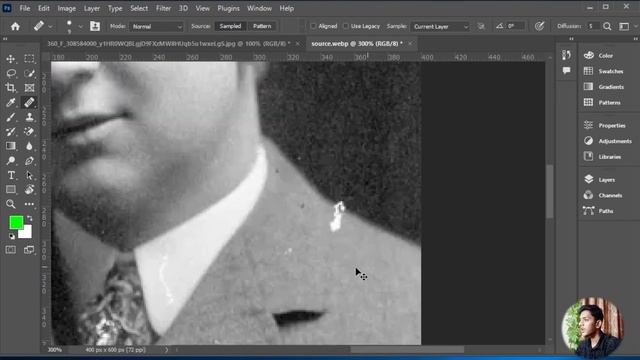
Task: Select the Hand tool
Action: point(29,189)
